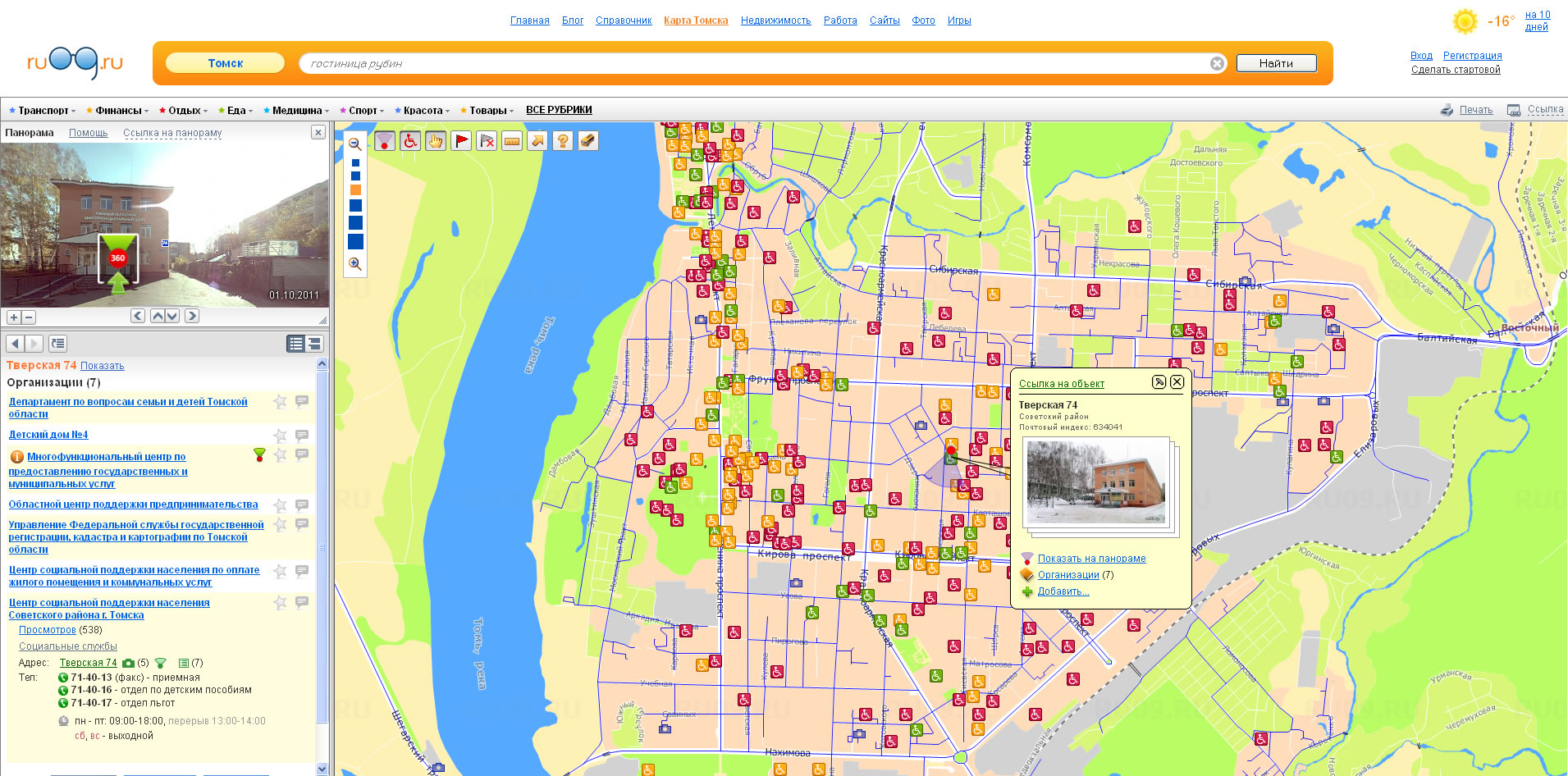Rotate panorama right with arrow button
The image size is (1568, 776).
tap(192, 316)
